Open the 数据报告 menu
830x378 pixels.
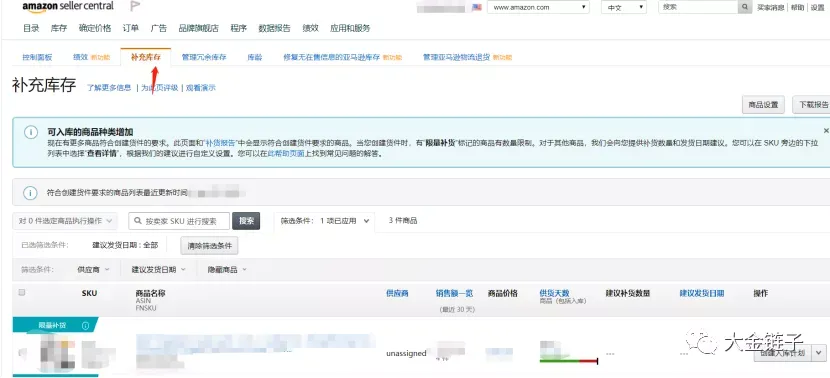click(274, 29)
